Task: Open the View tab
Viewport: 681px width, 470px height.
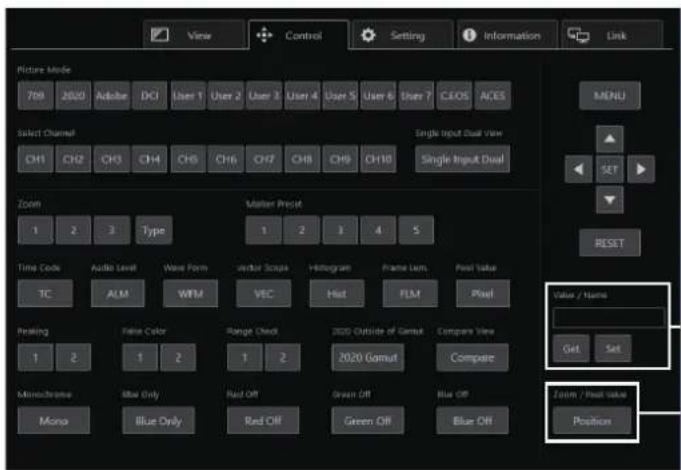Action: (194, 35)
